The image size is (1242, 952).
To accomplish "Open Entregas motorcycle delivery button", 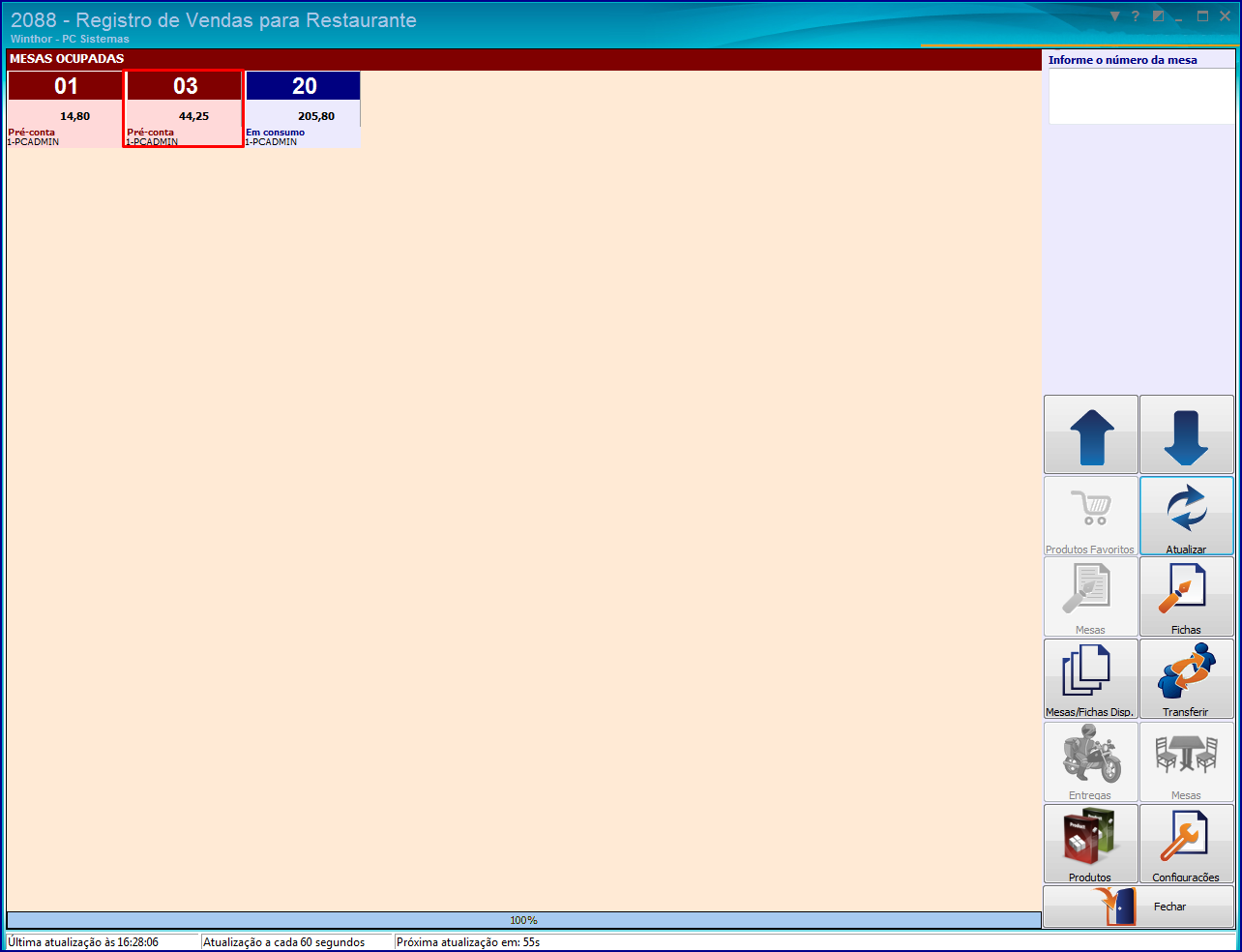I will pos(1090,761).
